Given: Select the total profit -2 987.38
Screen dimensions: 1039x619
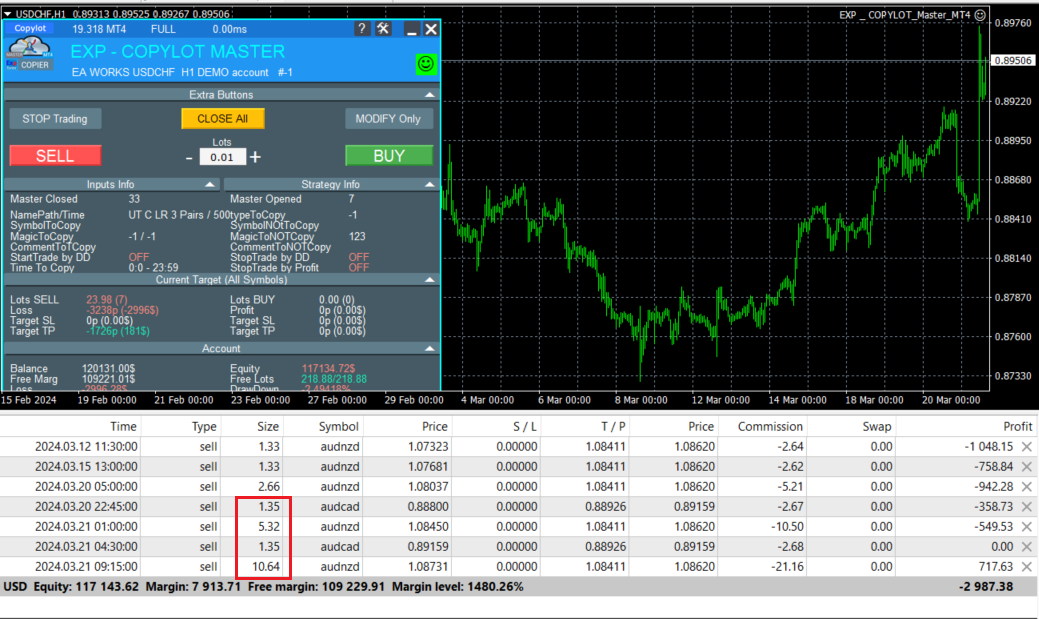Looking at the screenshot, I should click(x=986, y=587).
